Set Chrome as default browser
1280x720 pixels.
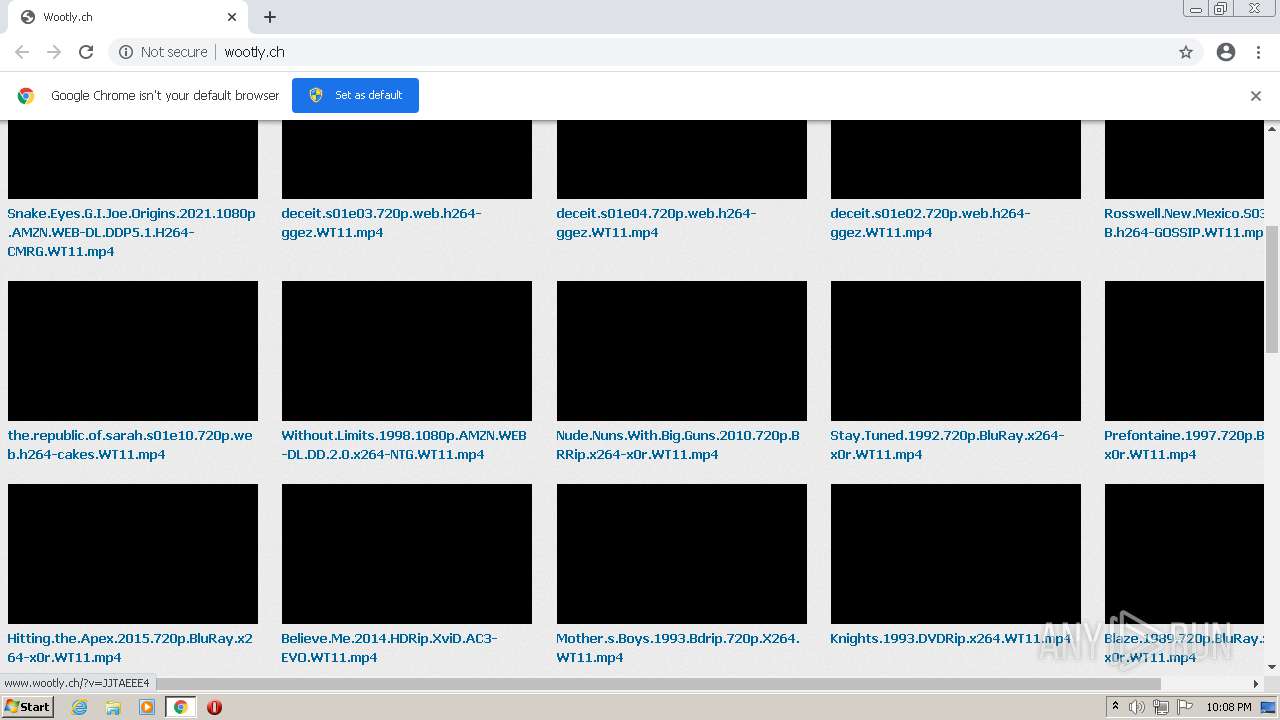click(355, 95)
